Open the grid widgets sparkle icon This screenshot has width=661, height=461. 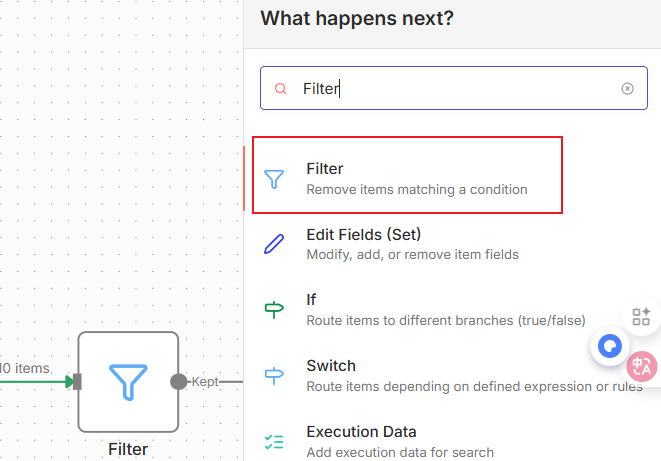point(641,318)
